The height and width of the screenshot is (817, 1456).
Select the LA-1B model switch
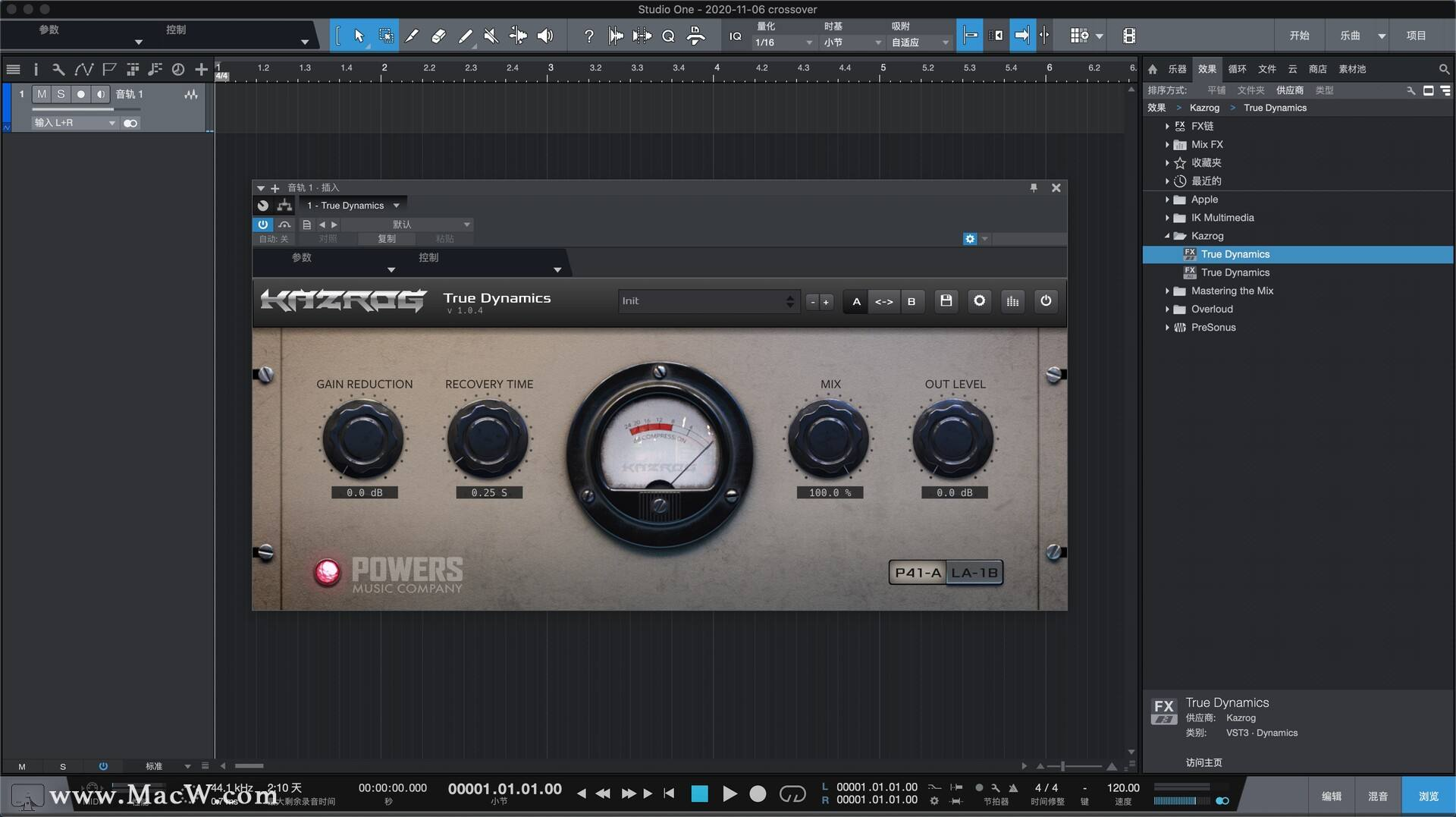974,573
